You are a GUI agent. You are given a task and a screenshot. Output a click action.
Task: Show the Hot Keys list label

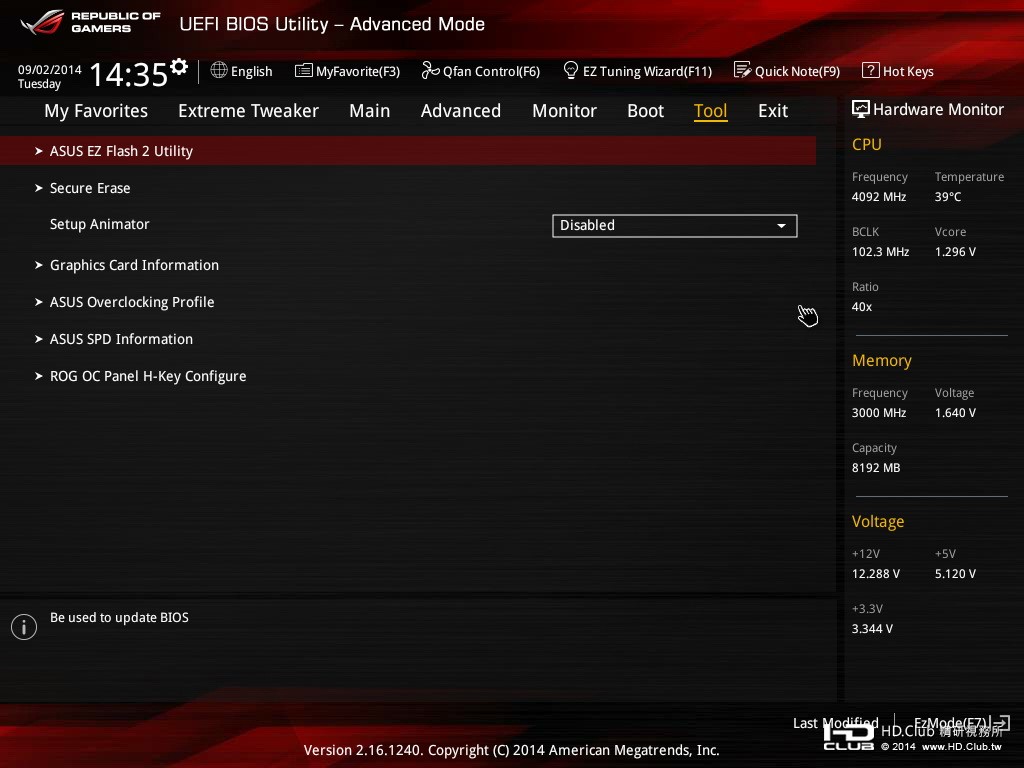point(908,71)
